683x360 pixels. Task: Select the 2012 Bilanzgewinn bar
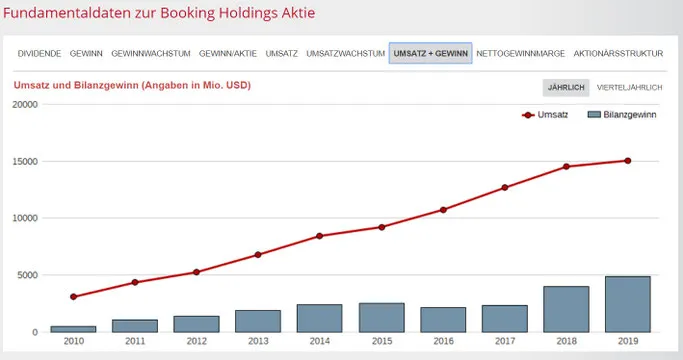point(196,324)
